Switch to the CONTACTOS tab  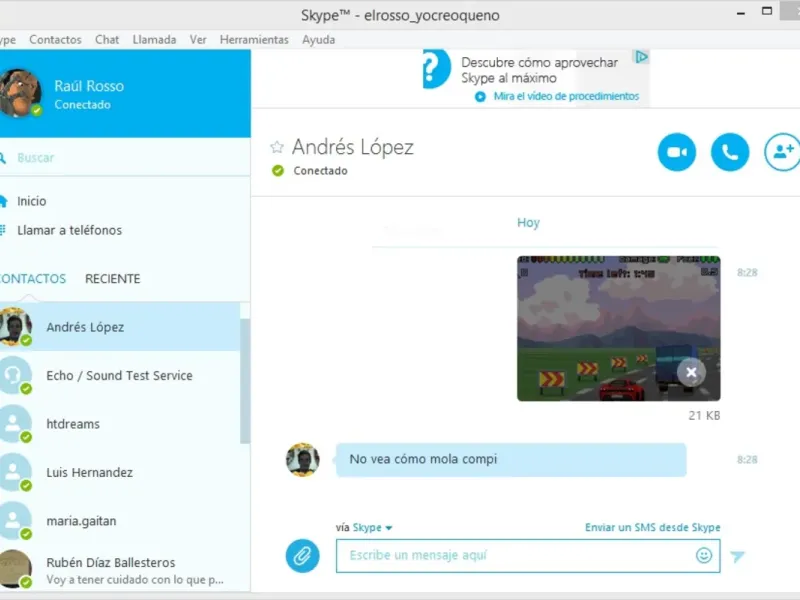click(x=33, y=279)
